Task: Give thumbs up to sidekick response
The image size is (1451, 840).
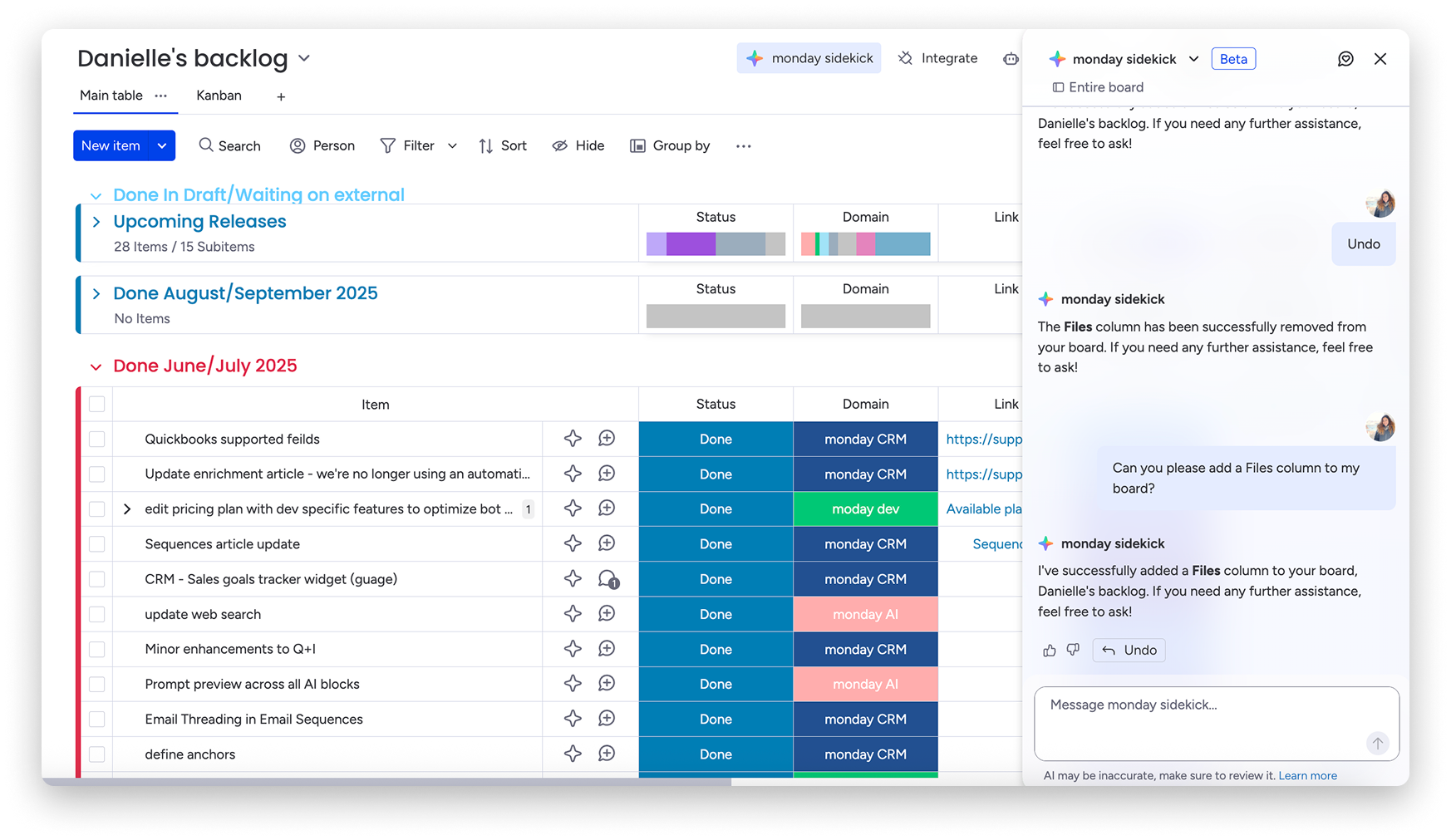Action: click(1049, 650)
